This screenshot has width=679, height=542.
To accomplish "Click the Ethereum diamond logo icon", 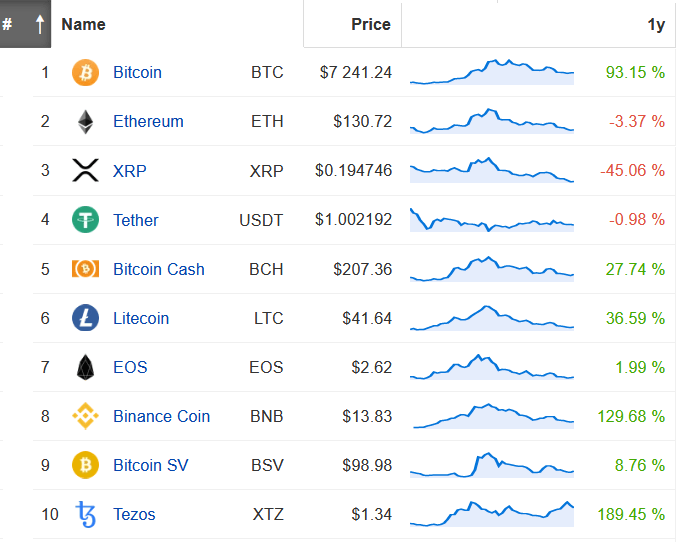I will tap(85, 122).
